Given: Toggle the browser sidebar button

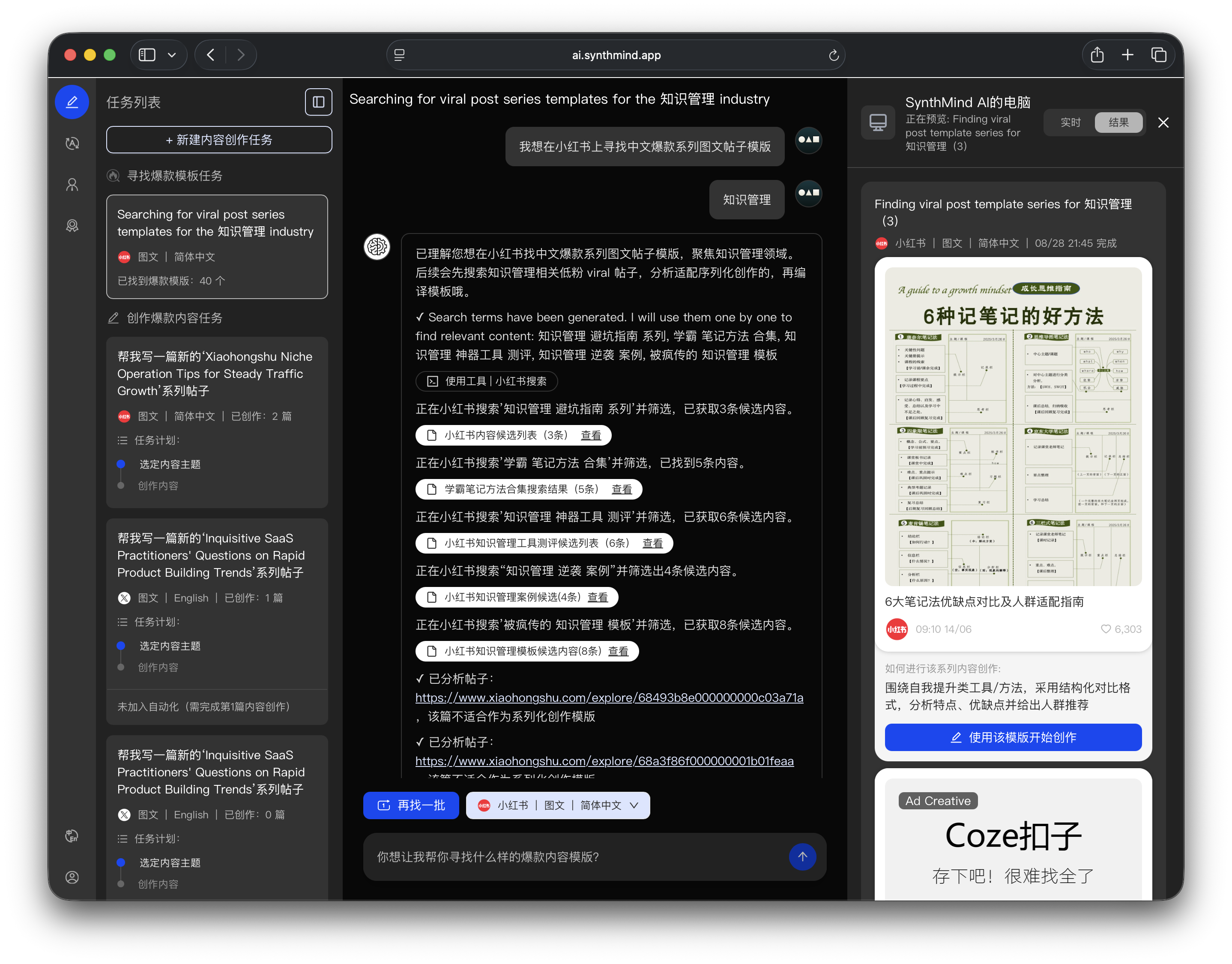Looking at the screenshot, I should (147, 55).
